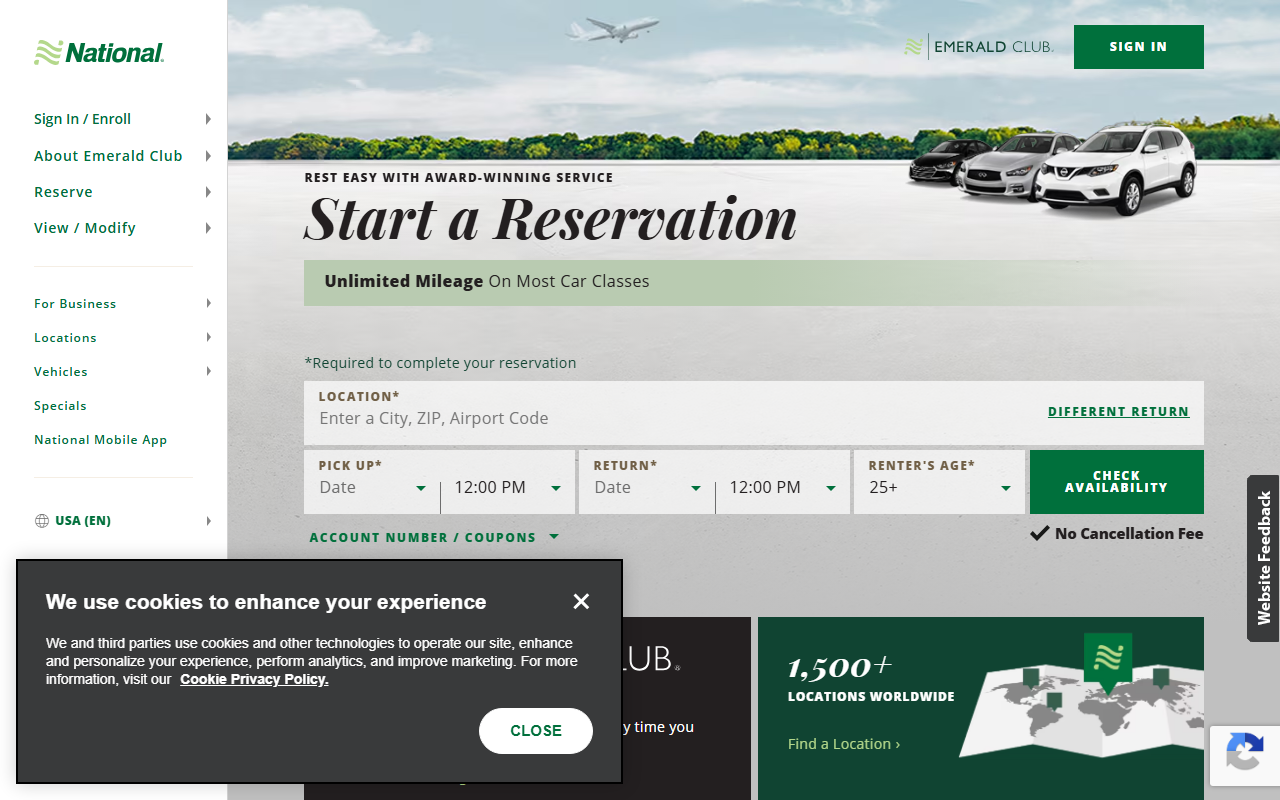Open the Return date dropdown
The width and height of the screenshot is (1280, 800).
click(648, 488)
